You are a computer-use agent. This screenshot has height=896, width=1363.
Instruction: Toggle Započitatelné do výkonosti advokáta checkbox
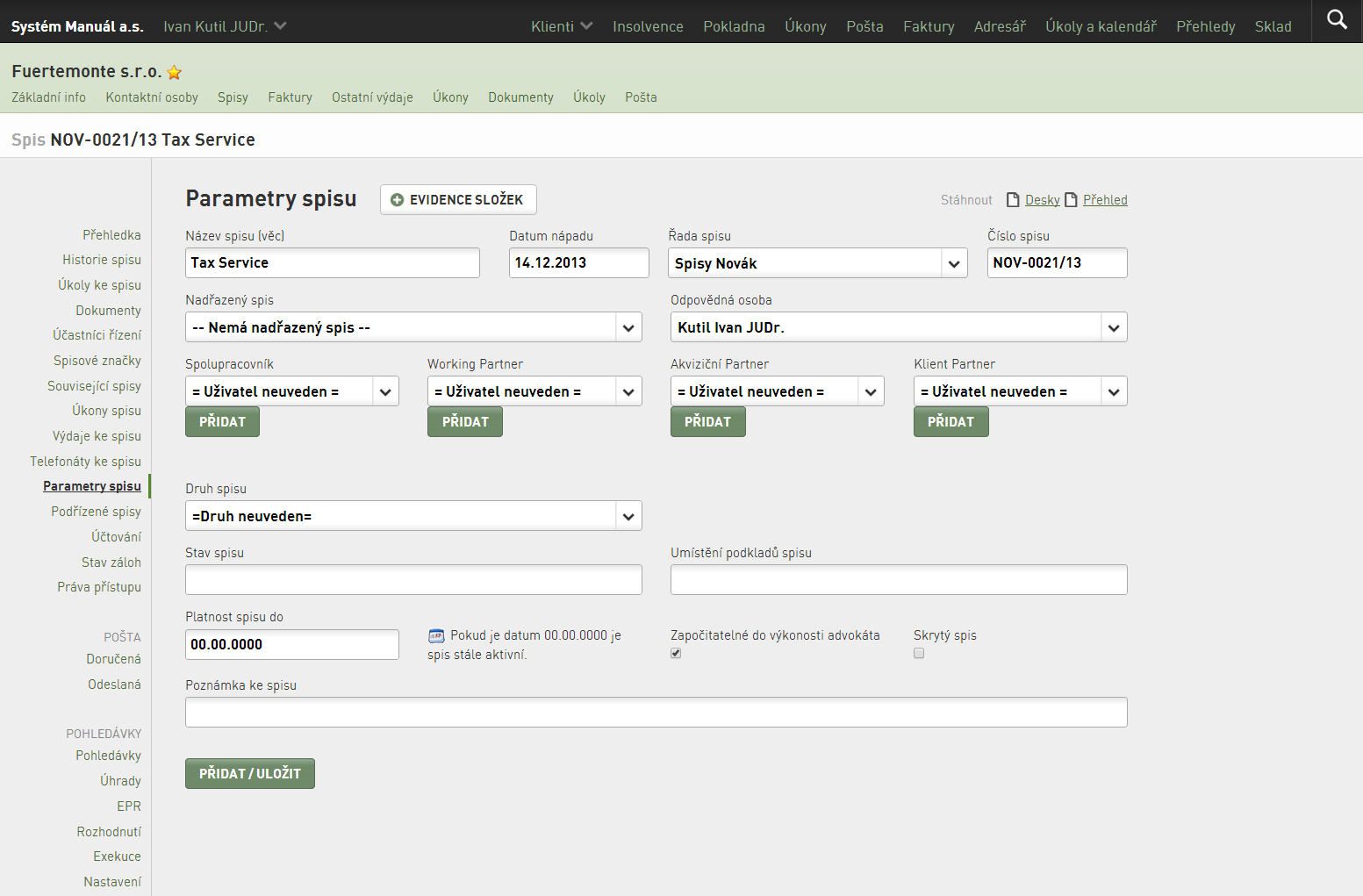(x=676, y=653)
